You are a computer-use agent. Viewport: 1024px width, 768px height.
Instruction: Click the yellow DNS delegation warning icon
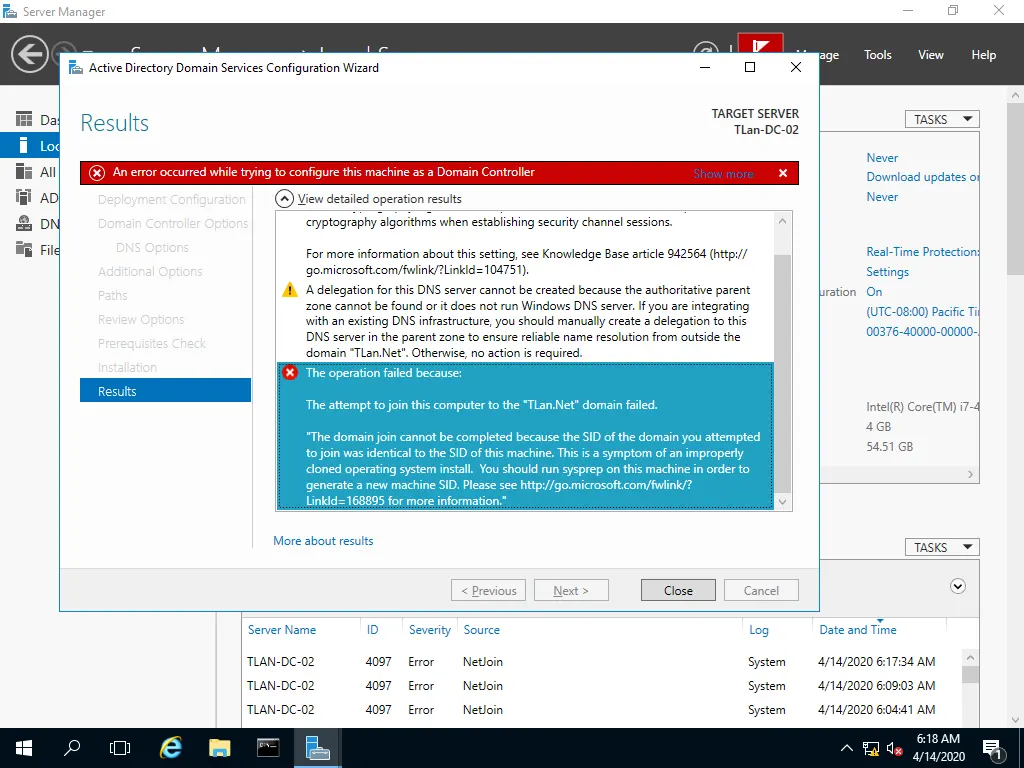(x=290, y=290)
